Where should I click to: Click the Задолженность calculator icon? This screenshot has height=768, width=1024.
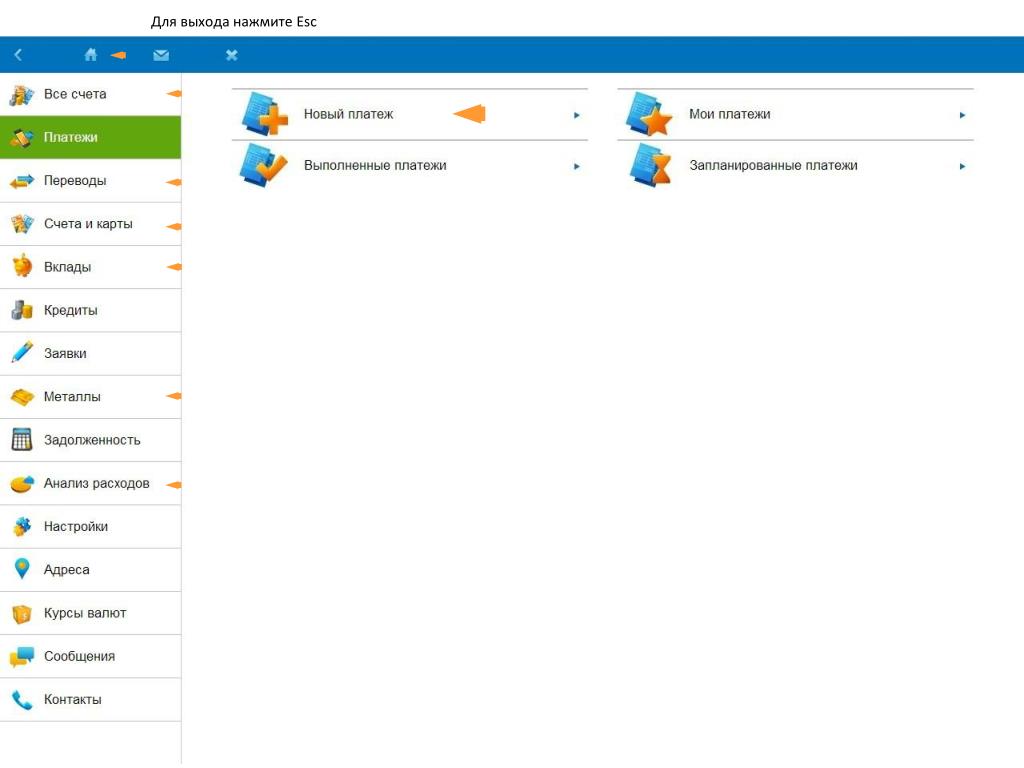point(22,440)
